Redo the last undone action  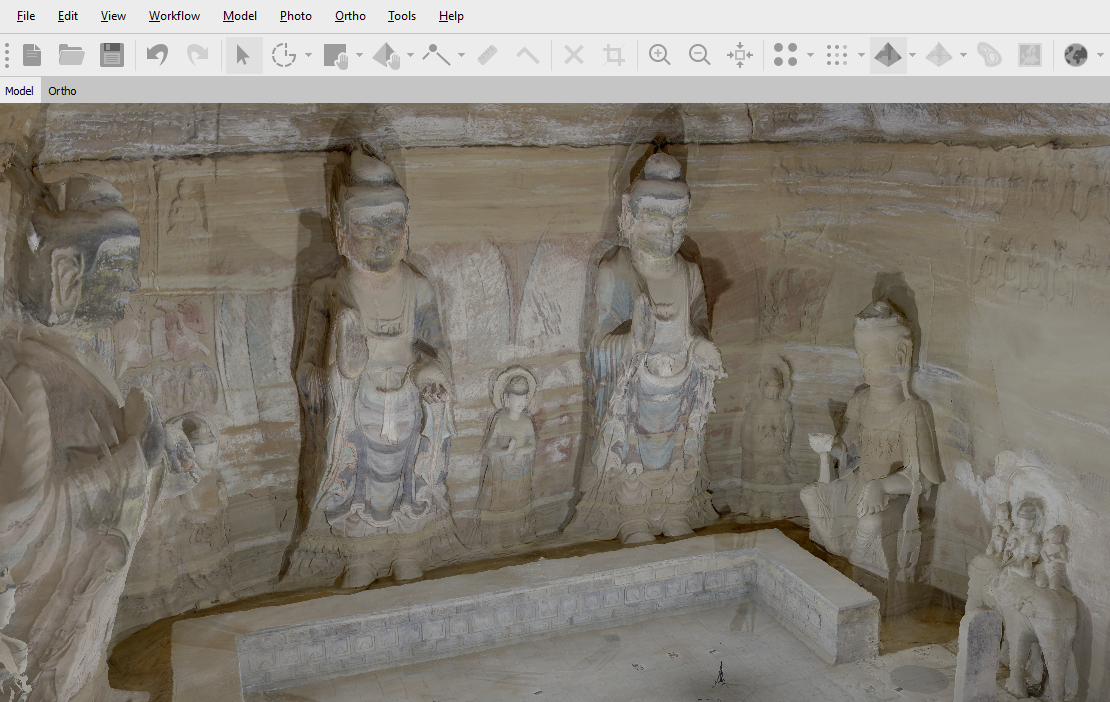pyautogui.click(x=198, y=54)
